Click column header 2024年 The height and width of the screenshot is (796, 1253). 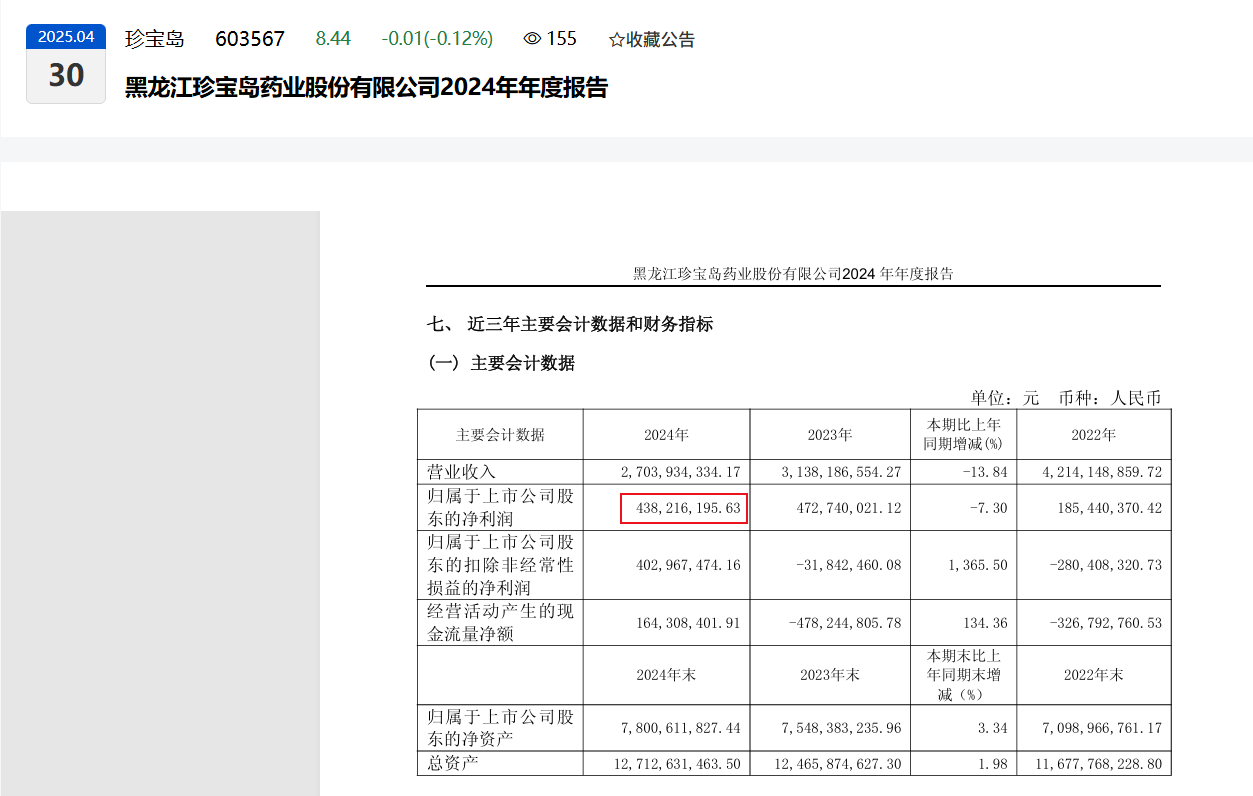click(x=666, y=435)
